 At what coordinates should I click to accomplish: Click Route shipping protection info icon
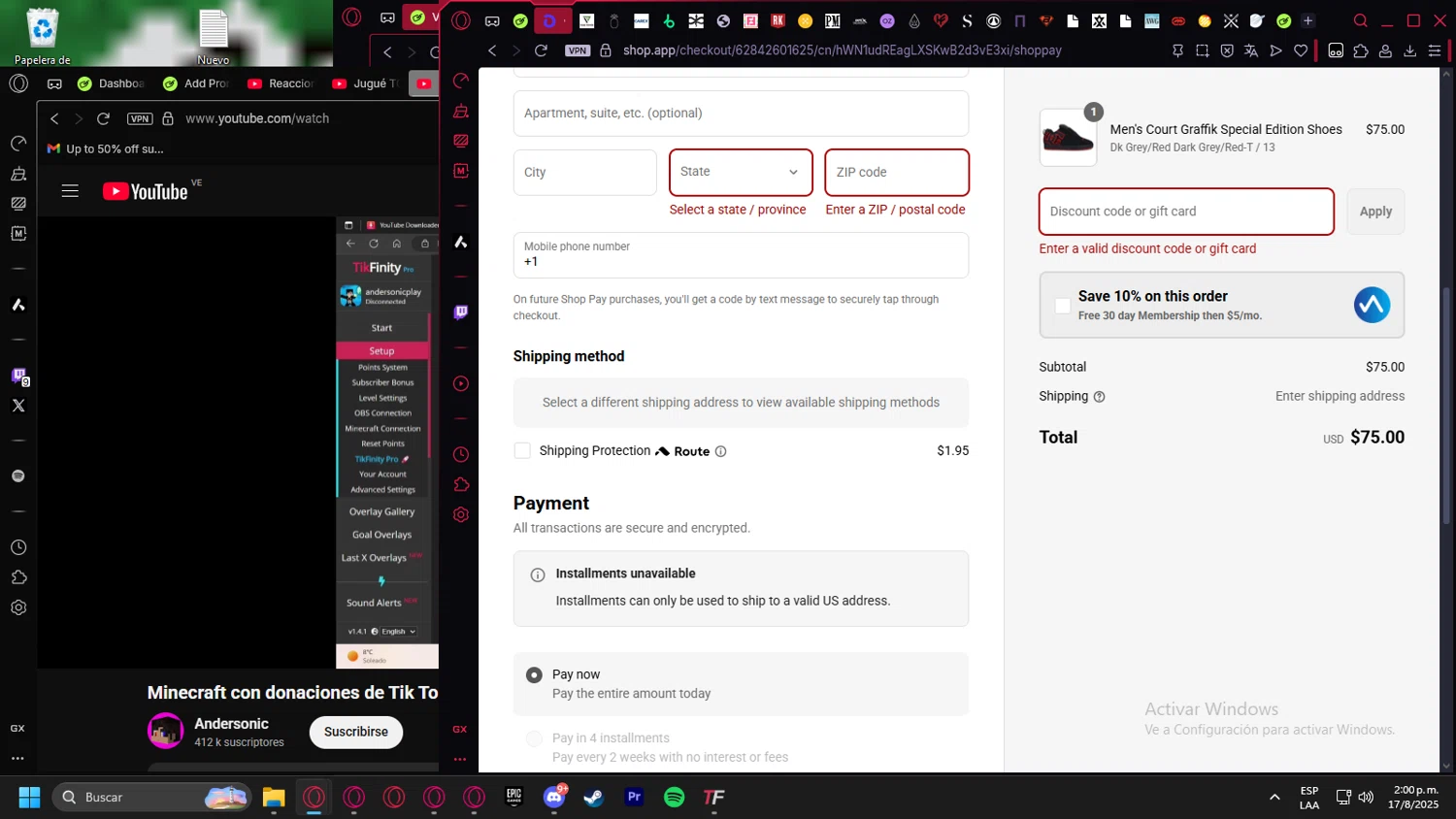(720, 451)
